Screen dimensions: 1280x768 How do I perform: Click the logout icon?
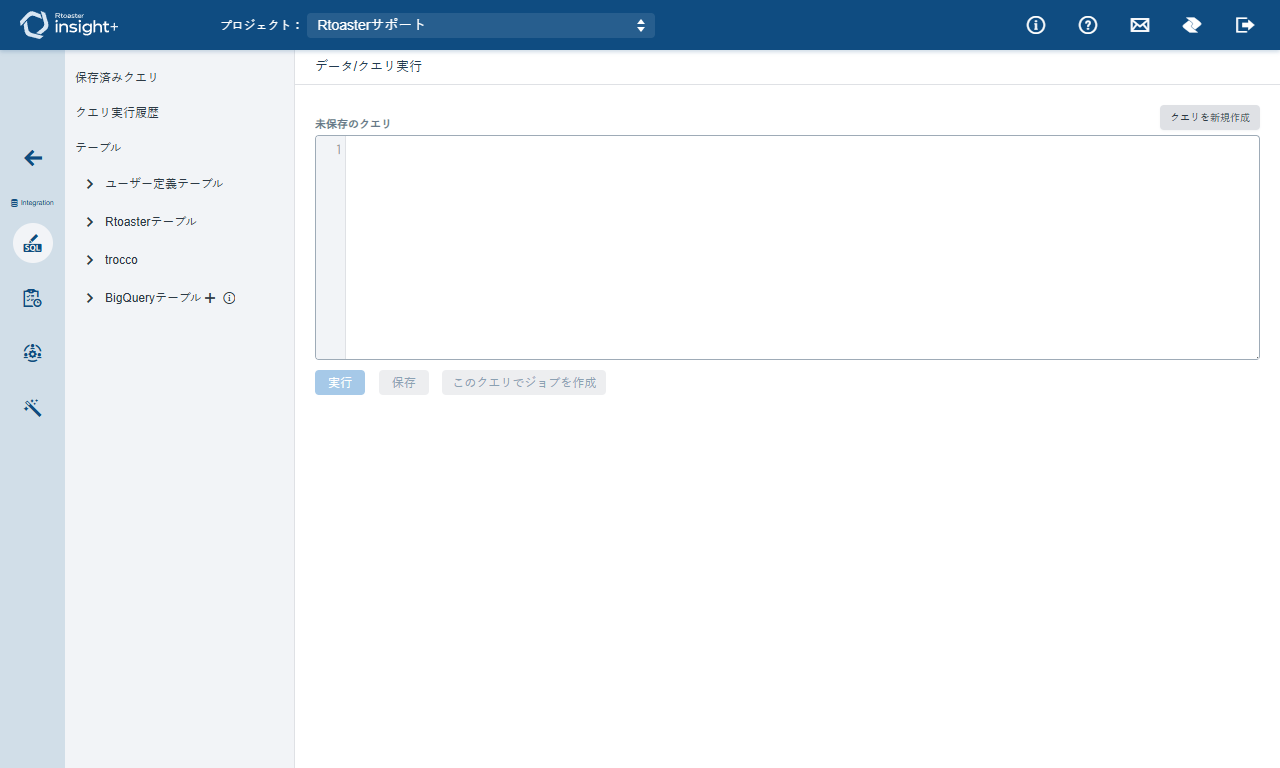click(x=1245, y=25)
